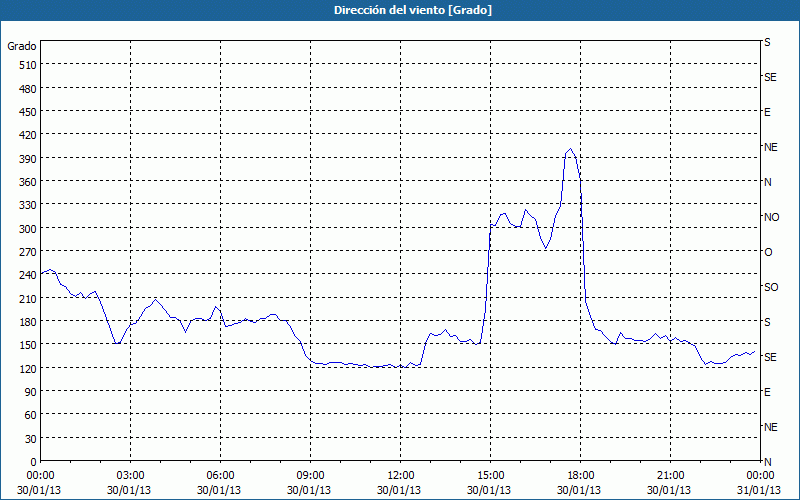This screenshot has height=500, width=800.
Task: Select the 30 degree axis label
Action: [31, 439]
